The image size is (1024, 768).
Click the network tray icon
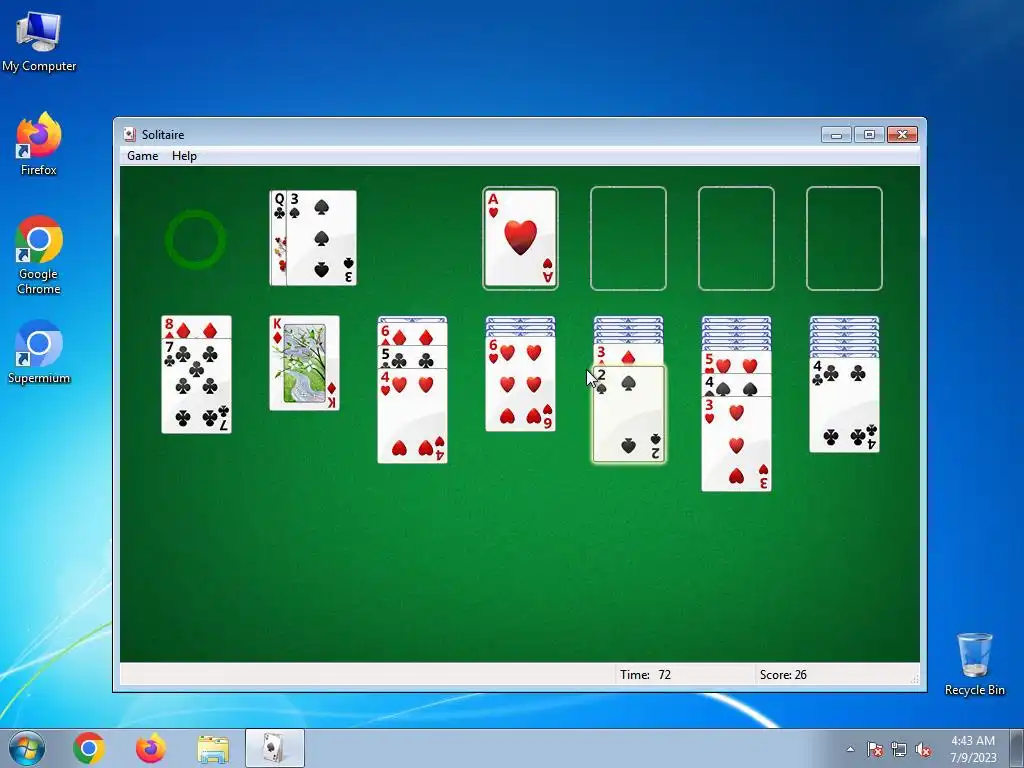click(x=899, y=749)
